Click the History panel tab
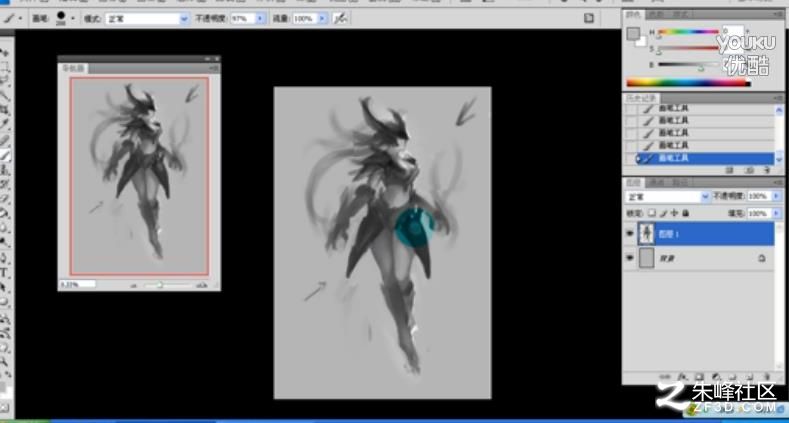This screenshot has width=789, height=423. tap(642, 98)
